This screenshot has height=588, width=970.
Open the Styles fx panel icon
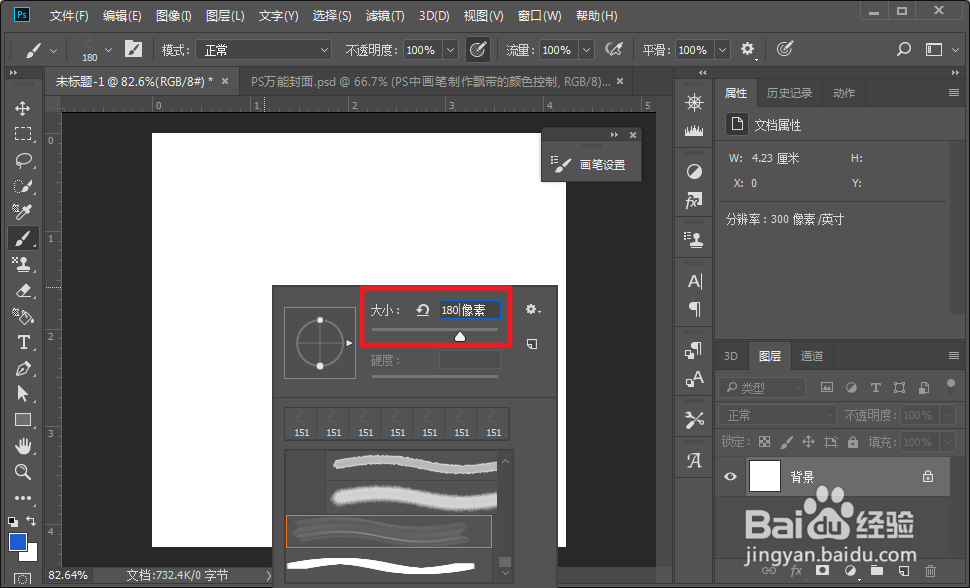pos(694,200)
